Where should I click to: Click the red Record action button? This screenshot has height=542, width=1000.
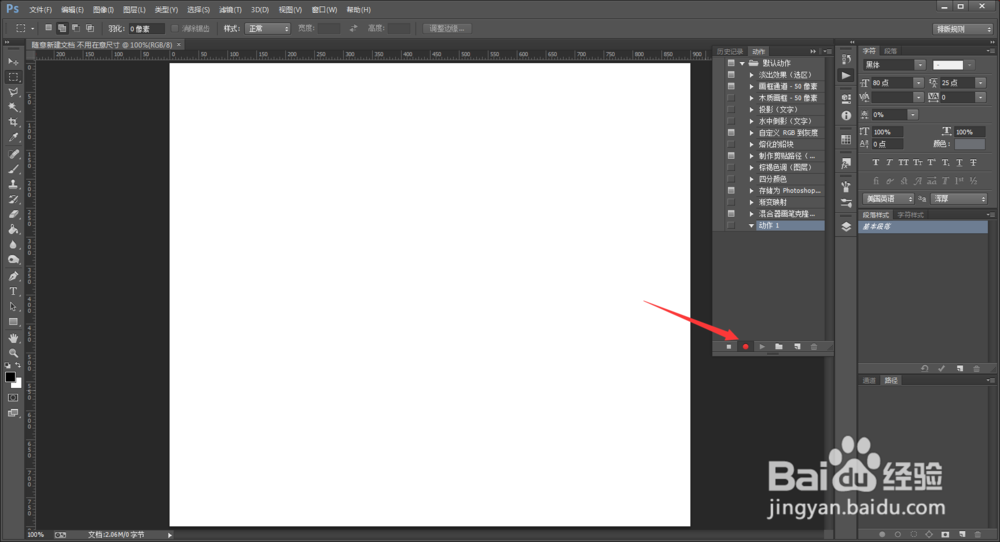point(746,347)
